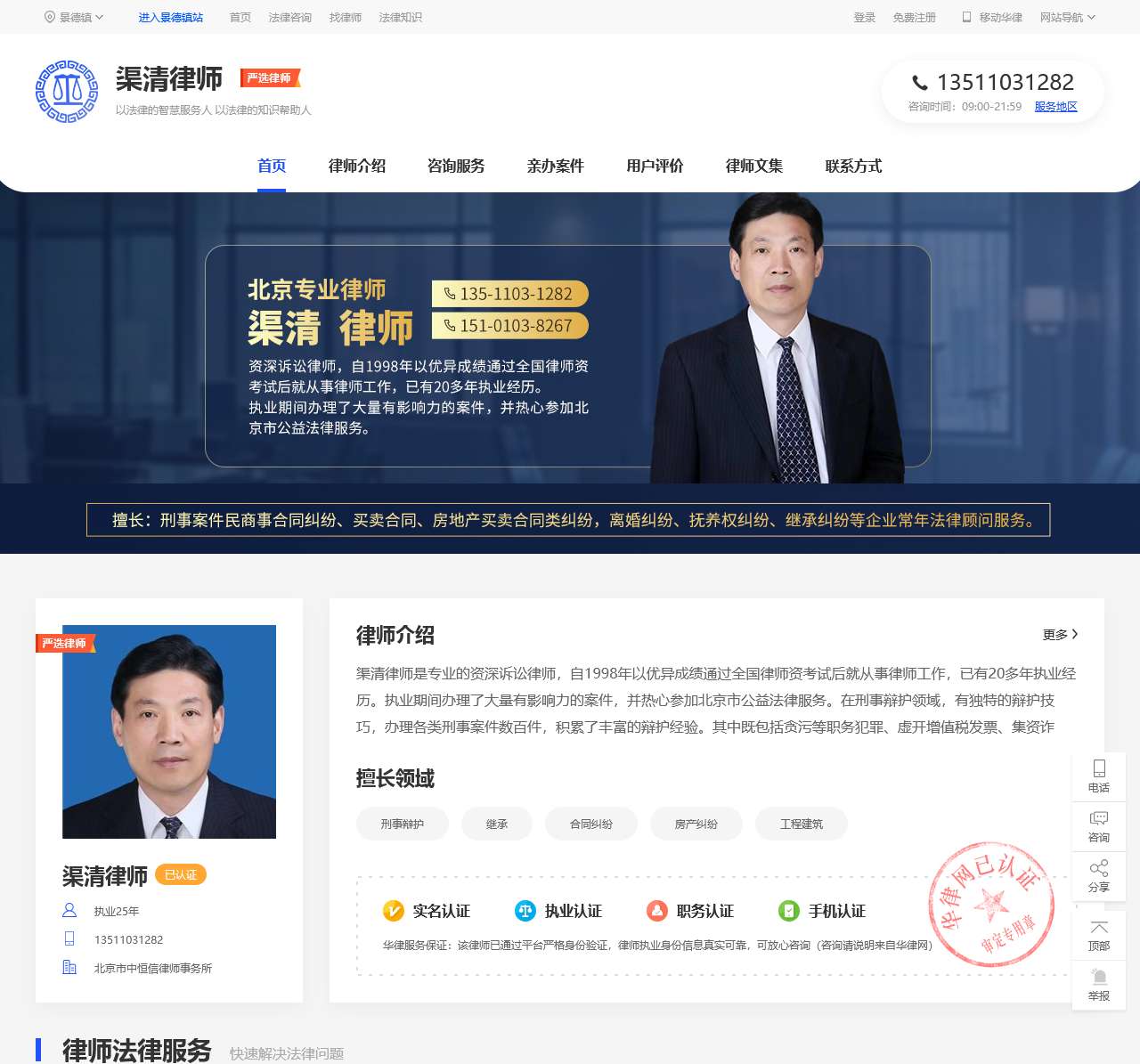Switch to the 用户评价 tab
1140x1064 pixels.
(655, 166)
